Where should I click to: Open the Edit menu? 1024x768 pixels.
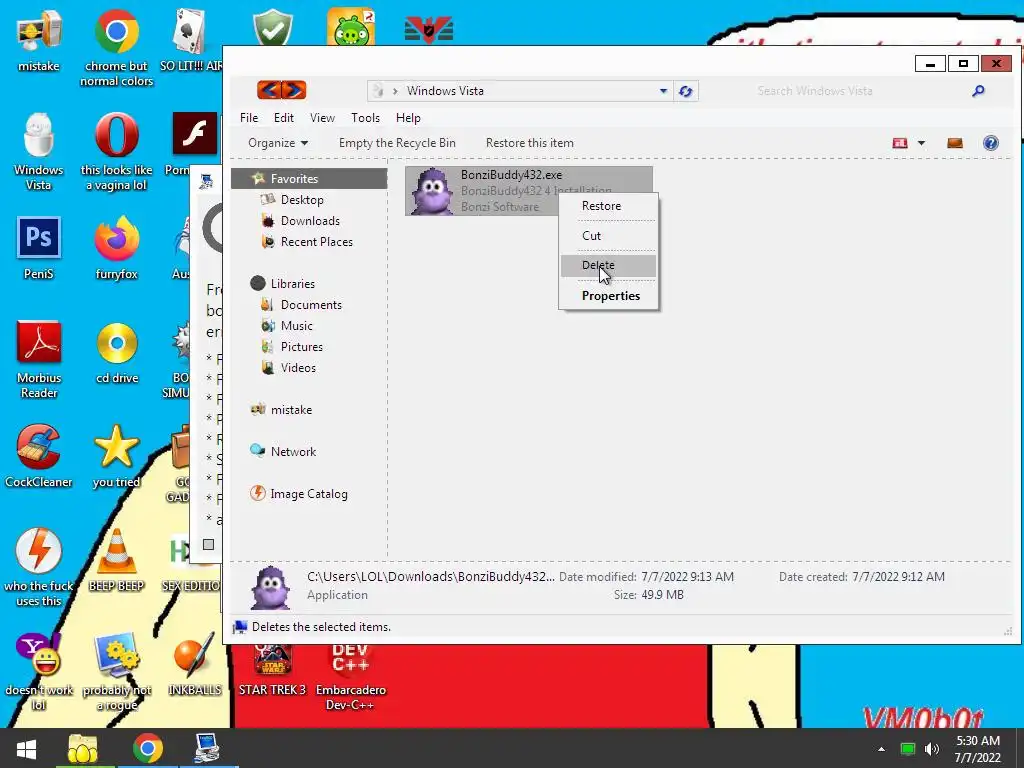(283, 118)
